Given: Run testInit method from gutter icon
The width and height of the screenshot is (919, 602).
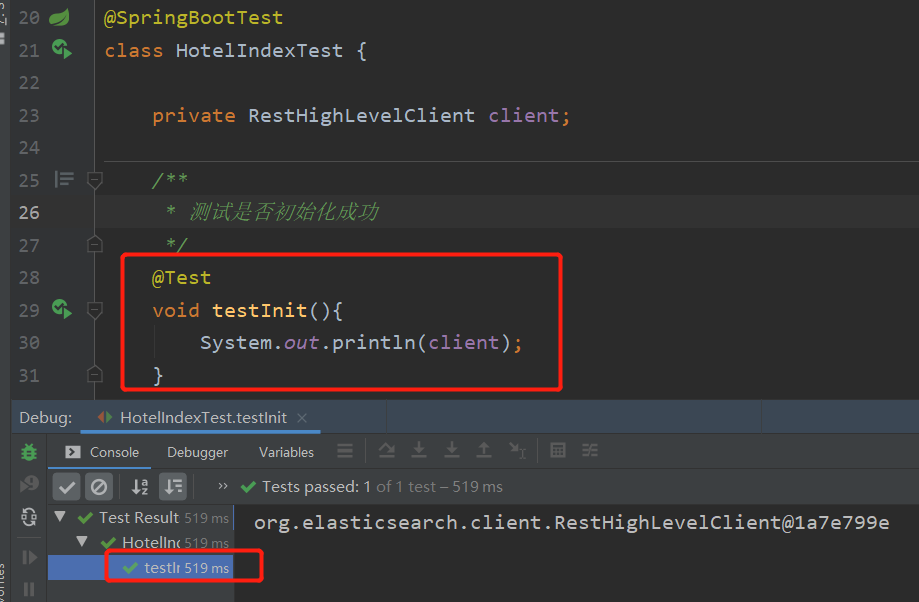Looking at the screenshot, I should [x=61, y=309].
